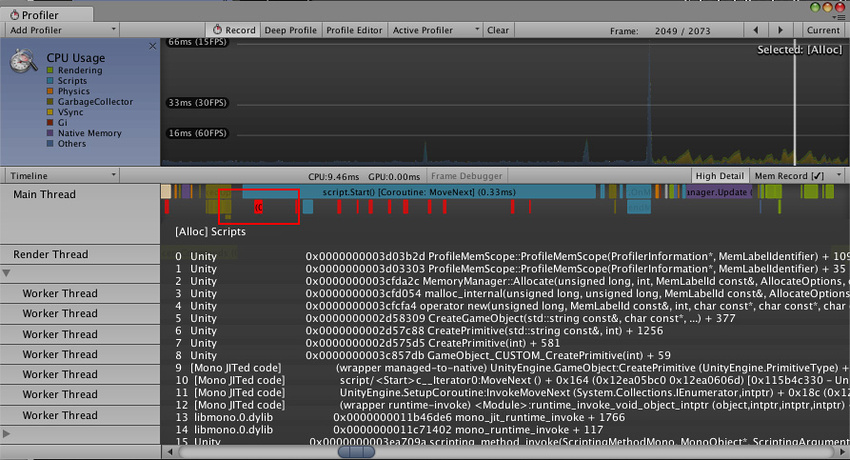Image resolution: width=850 pixels, height=460 pixels.
Task: Start recording with the Record button
Action: (235, 30)
